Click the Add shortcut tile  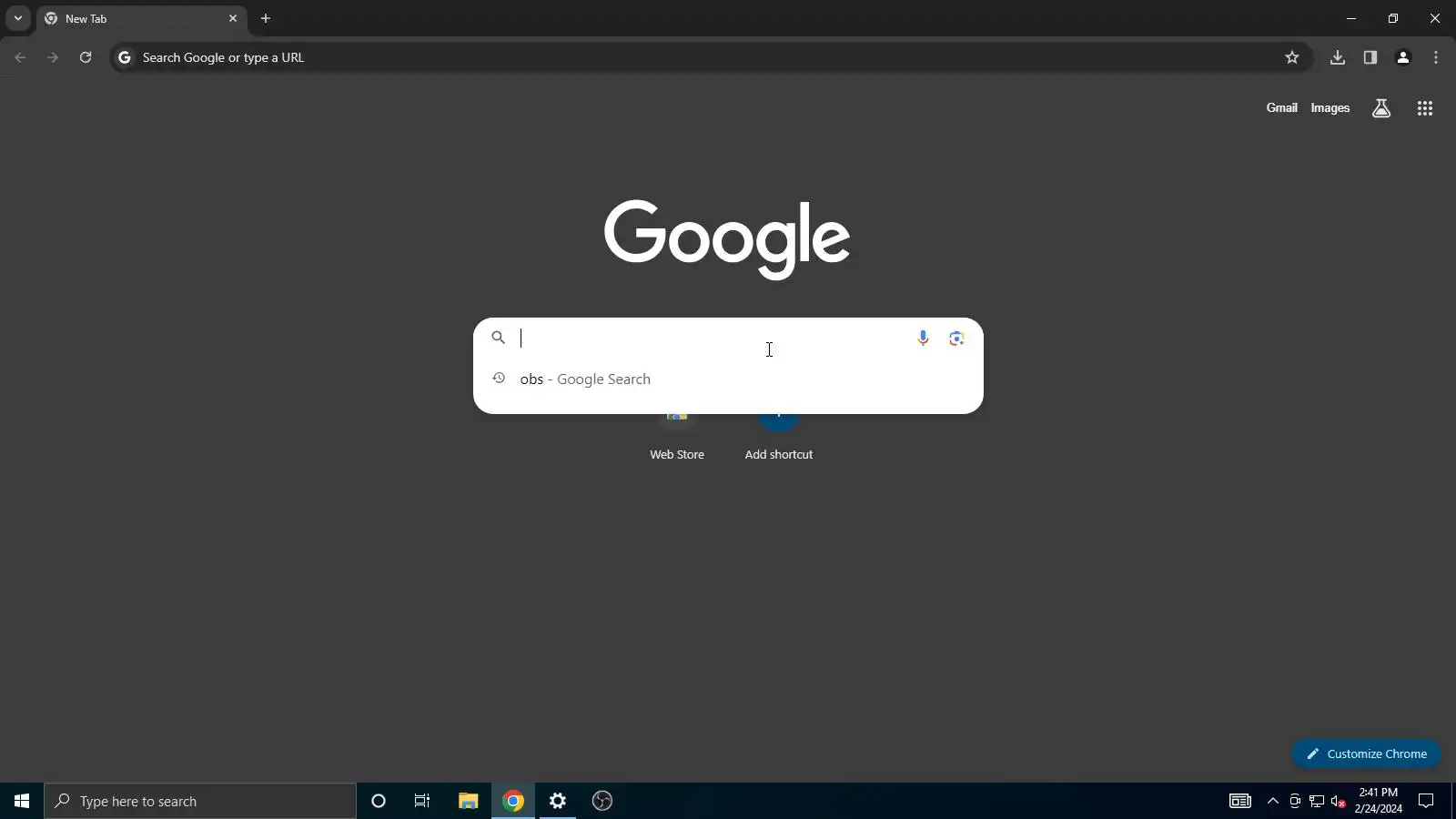click(779, 437)
